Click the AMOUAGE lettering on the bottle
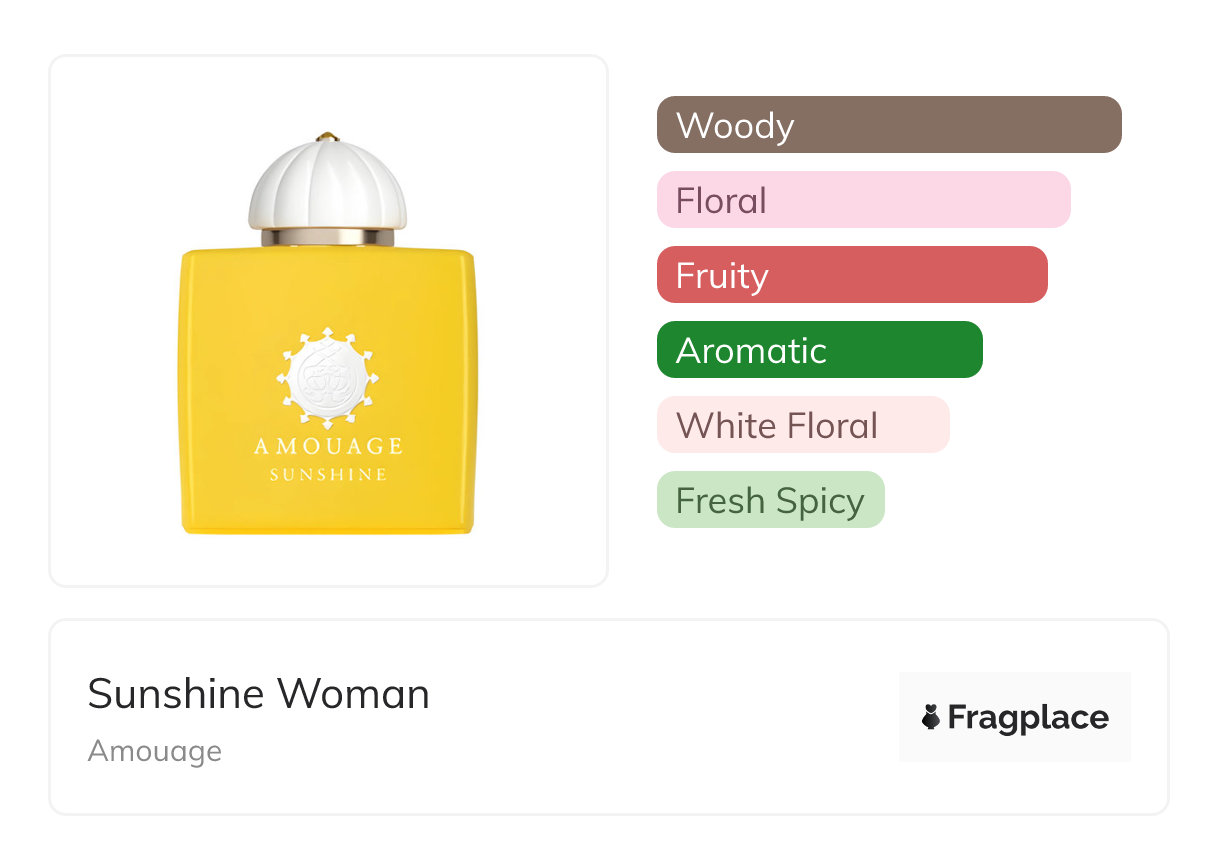The image size is (1218, 864). coord(328,446)
